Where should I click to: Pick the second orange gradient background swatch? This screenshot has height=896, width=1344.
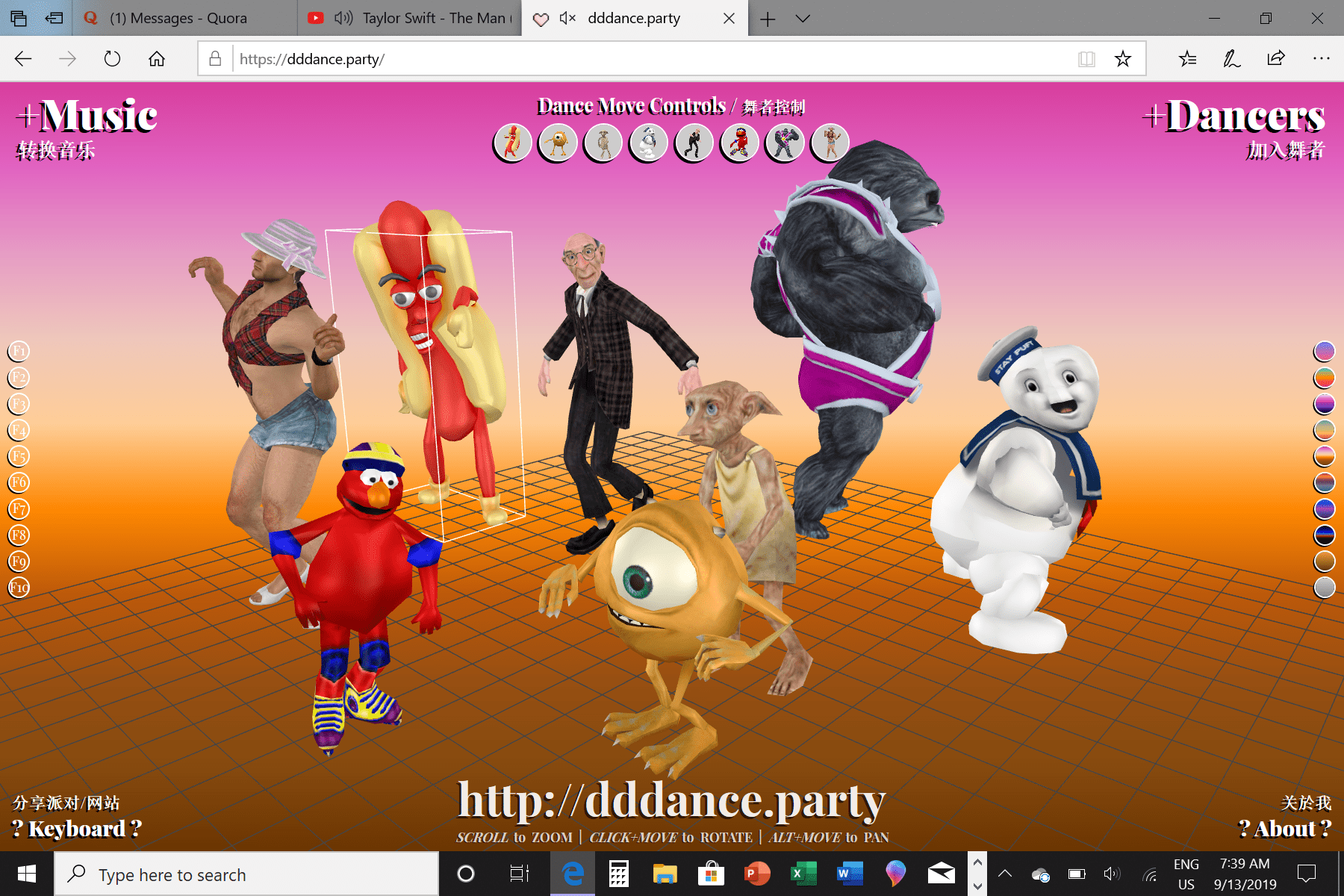[x=1325, y=377]
